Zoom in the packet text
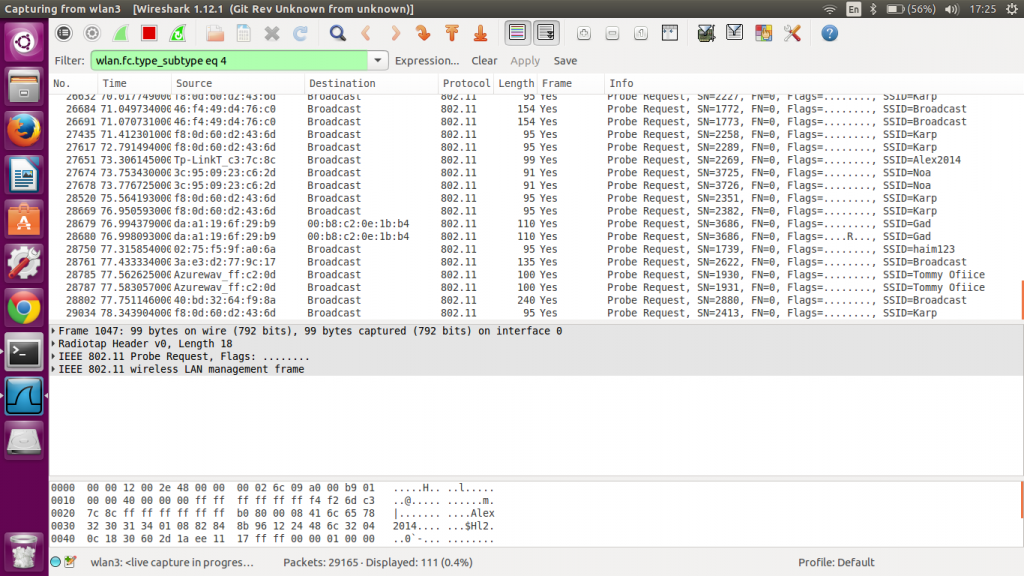The image size is (1024, 576). tap(584, 33)
